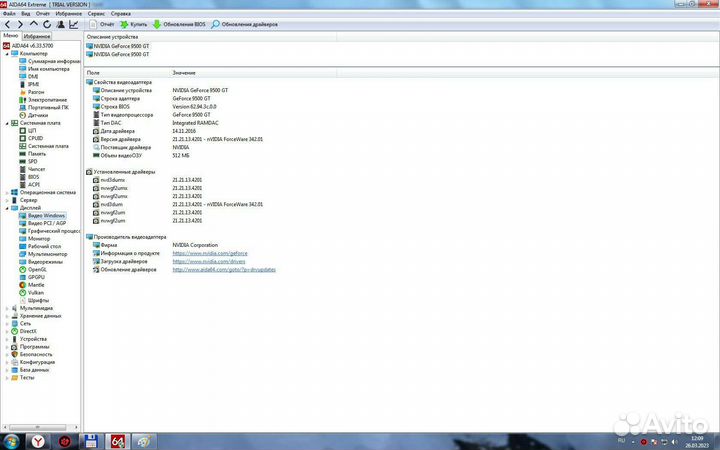
Task: Refresh the page with the refresh icon
Action: coord(47,24)
